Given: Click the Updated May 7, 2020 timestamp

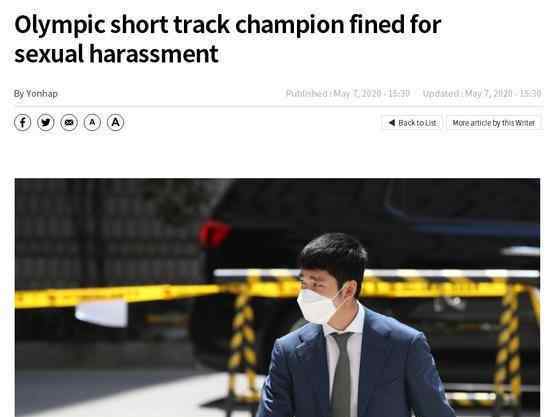Looking at the screenshot, I should tap(482, 93).
